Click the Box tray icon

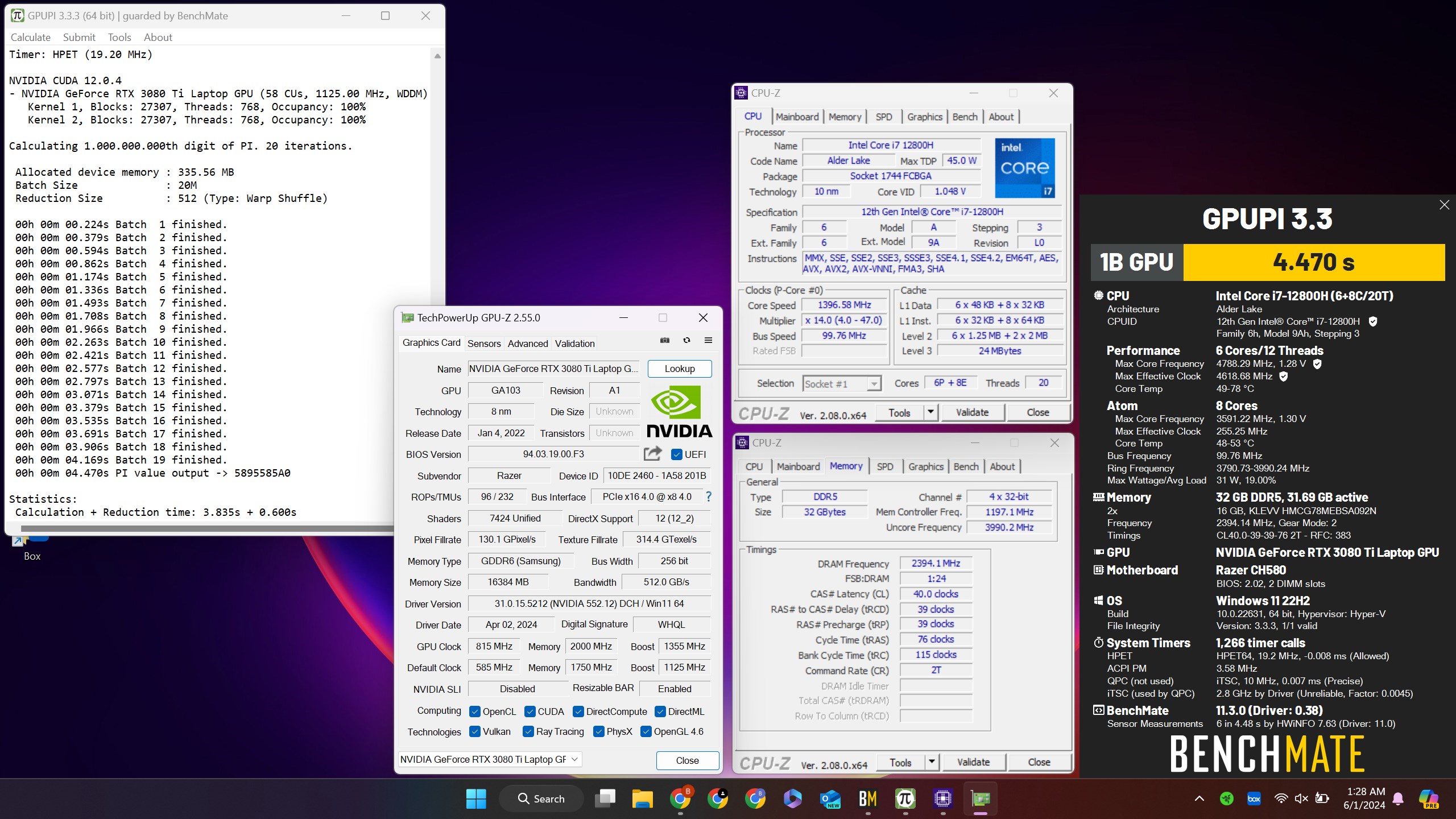(1254, 799)
